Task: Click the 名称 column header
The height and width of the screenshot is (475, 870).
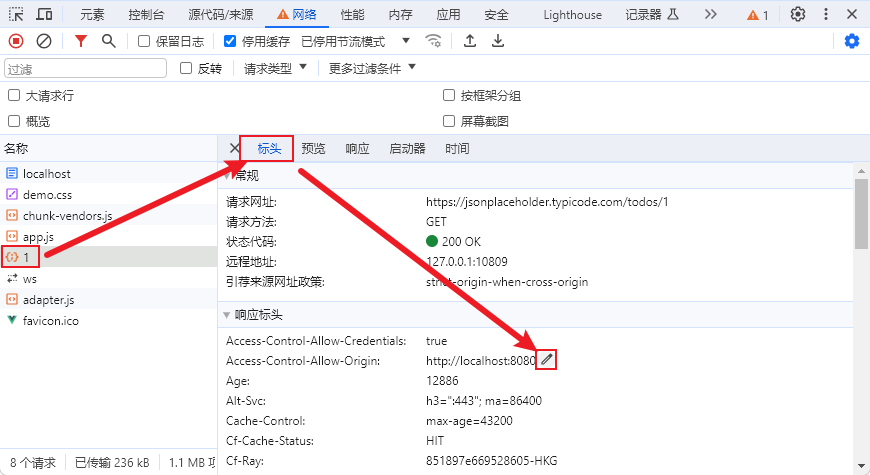Action: point(108,148)
